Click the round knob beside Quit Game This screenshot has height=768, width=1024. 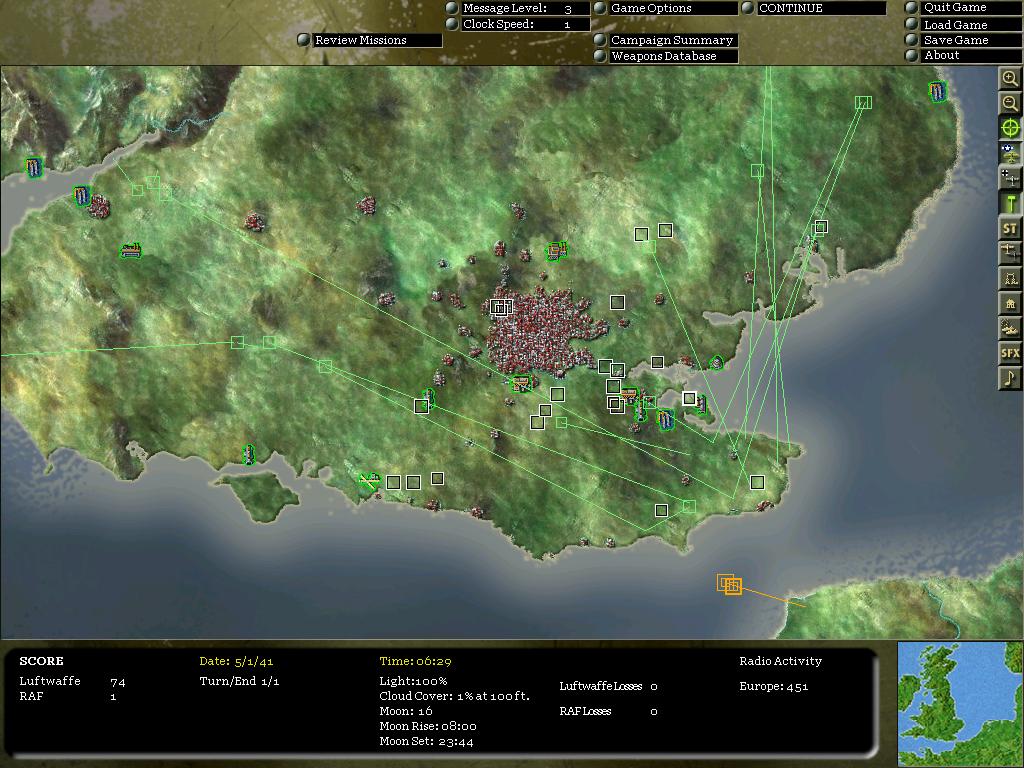pyautogui.click(x=912, y=8)
